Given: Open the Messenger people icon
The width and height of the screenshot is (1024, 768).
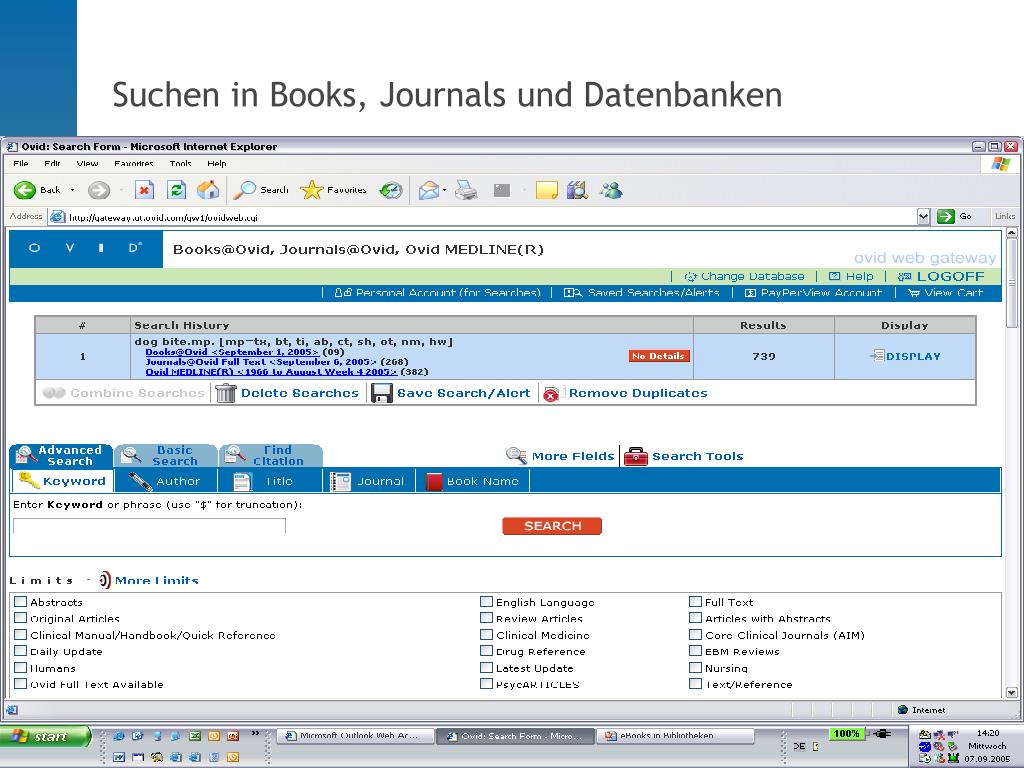Looking at the screenshot, I should tap(611, 190).
